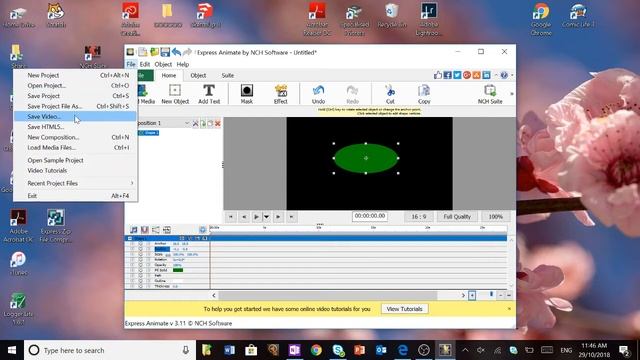Image resolution: width=640 pixels, height=360 pixels.
Task: Open the 16 : 9 aspect ratio selector
Action: (x=418, y=217)
